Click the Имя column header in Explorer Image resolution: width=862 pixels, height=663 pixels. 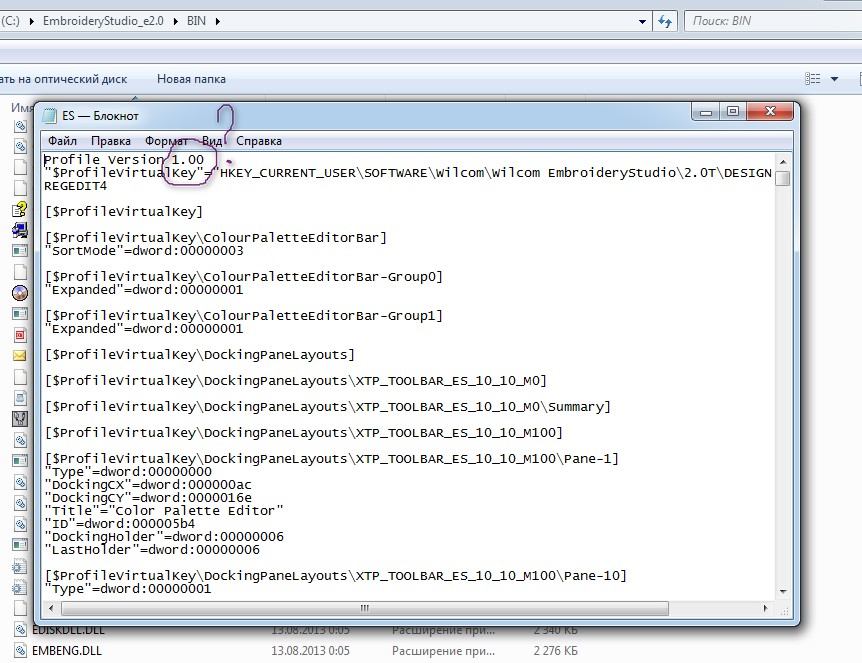pyautogui.click(x=22, y=108)
